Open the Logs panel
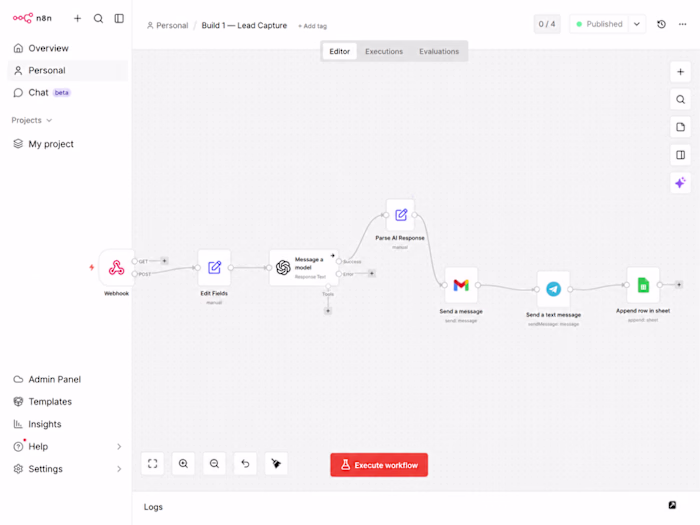 (153, 507)
